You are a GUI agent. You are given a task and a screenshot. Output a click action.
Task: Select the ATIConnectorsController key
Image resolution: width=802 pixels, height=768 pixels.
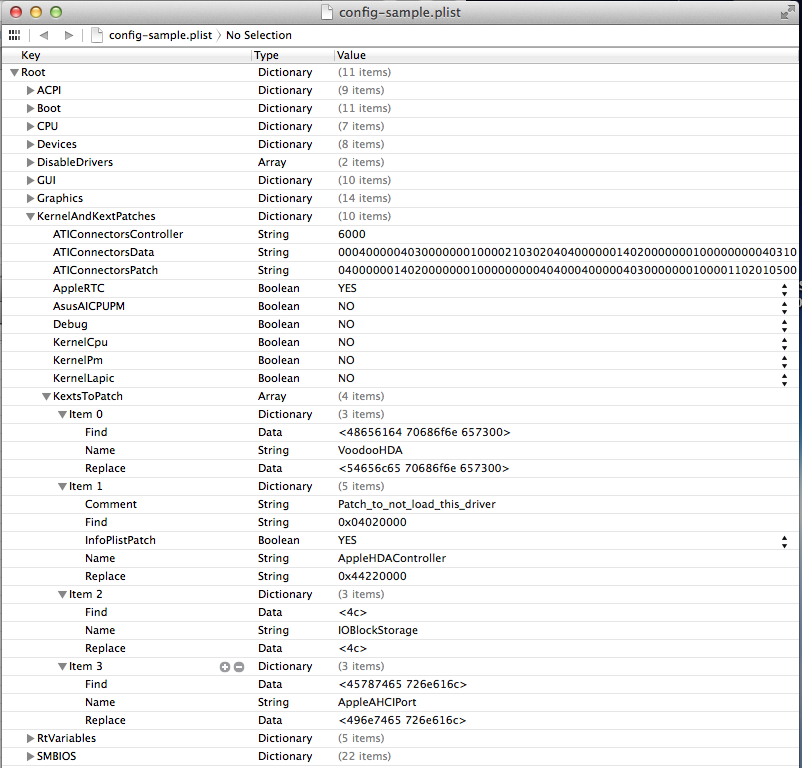(118, 234)
